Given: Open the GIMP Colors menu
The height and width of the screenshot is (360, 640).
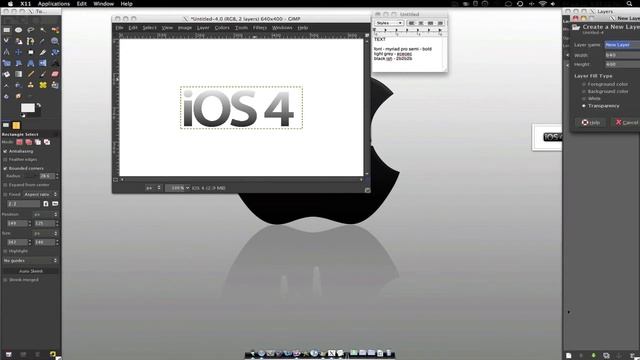Looking at the screenshot, I should (x=222, y=28).
